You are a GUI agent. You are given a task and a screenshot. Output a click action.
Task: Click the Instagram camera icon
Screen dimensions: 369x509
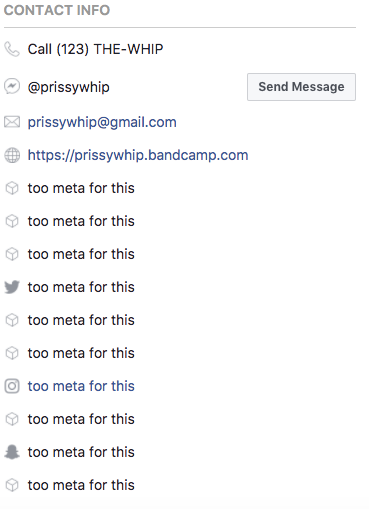coord(12,386)
